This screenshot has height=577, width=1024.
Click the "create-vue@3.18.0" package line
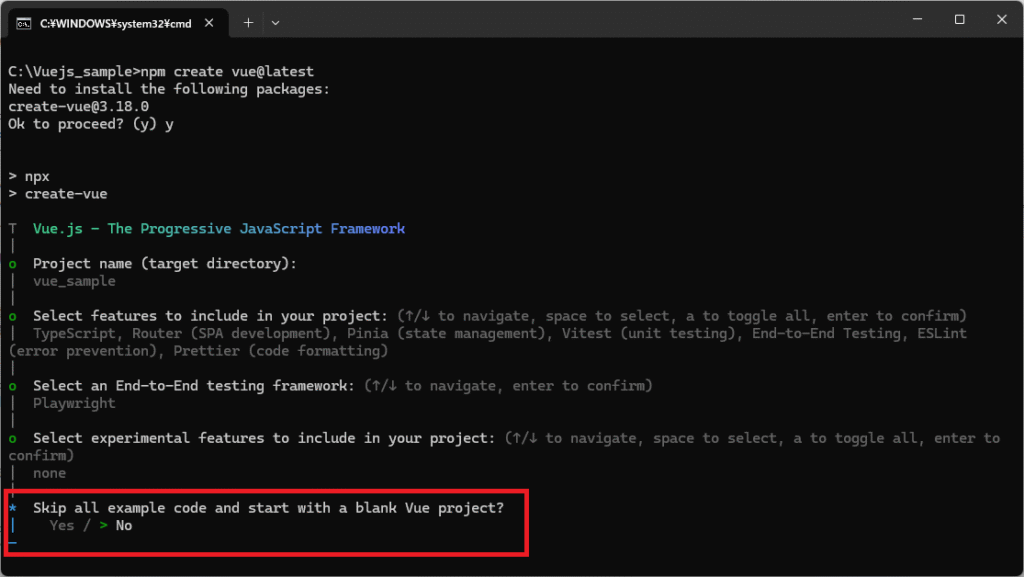(x=78, y=106)
